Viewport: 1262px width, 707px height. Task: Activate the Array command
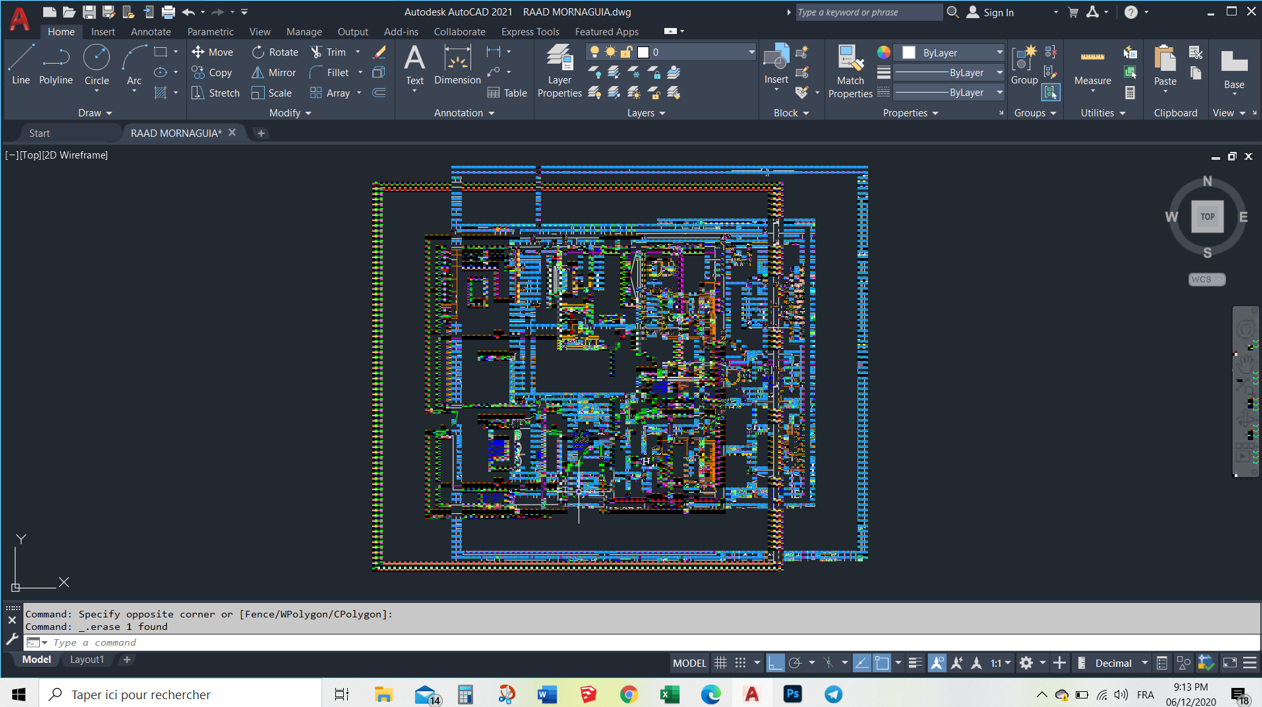(330, 93)
